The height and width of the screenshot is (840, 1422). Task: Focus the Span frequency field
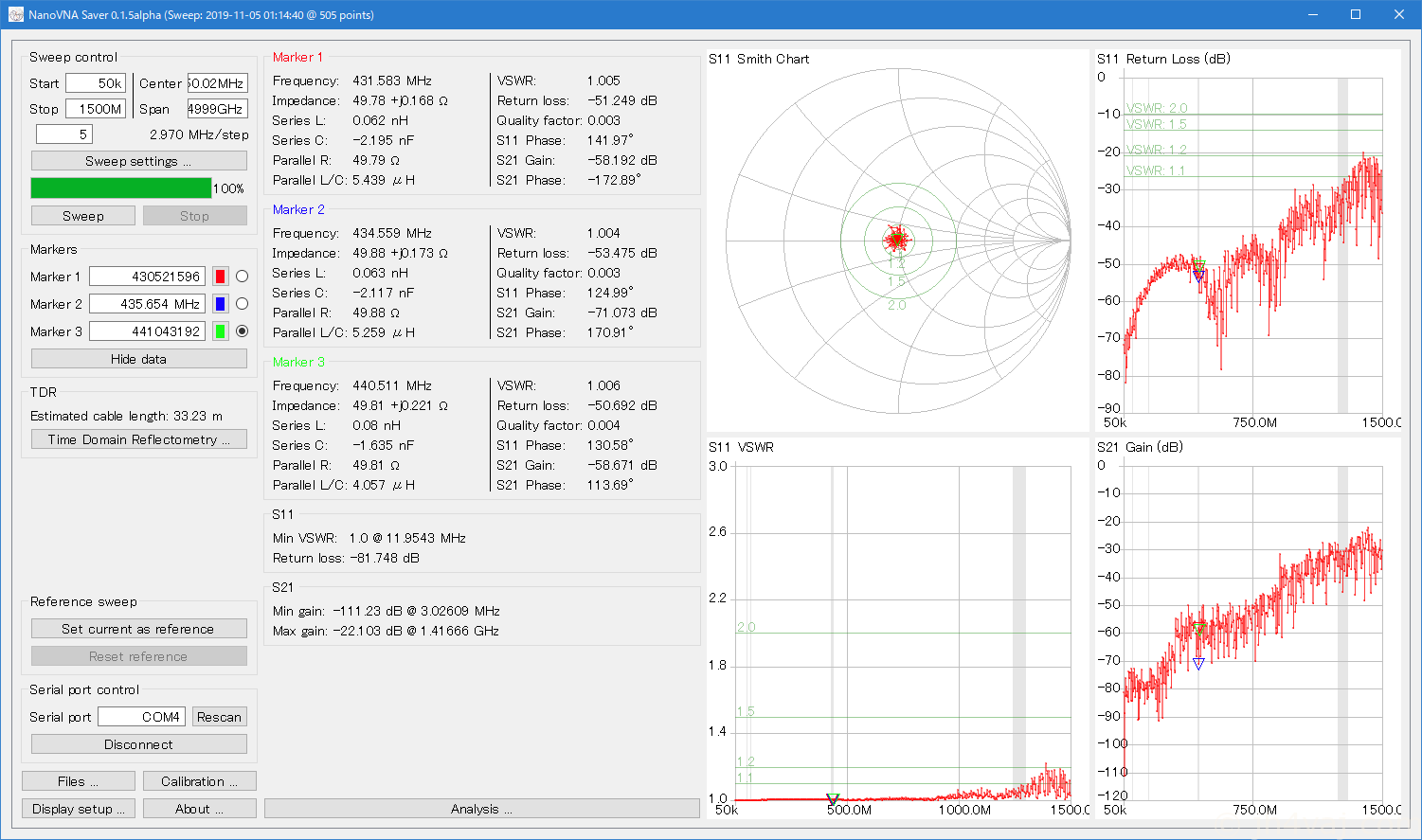[218, 109]
